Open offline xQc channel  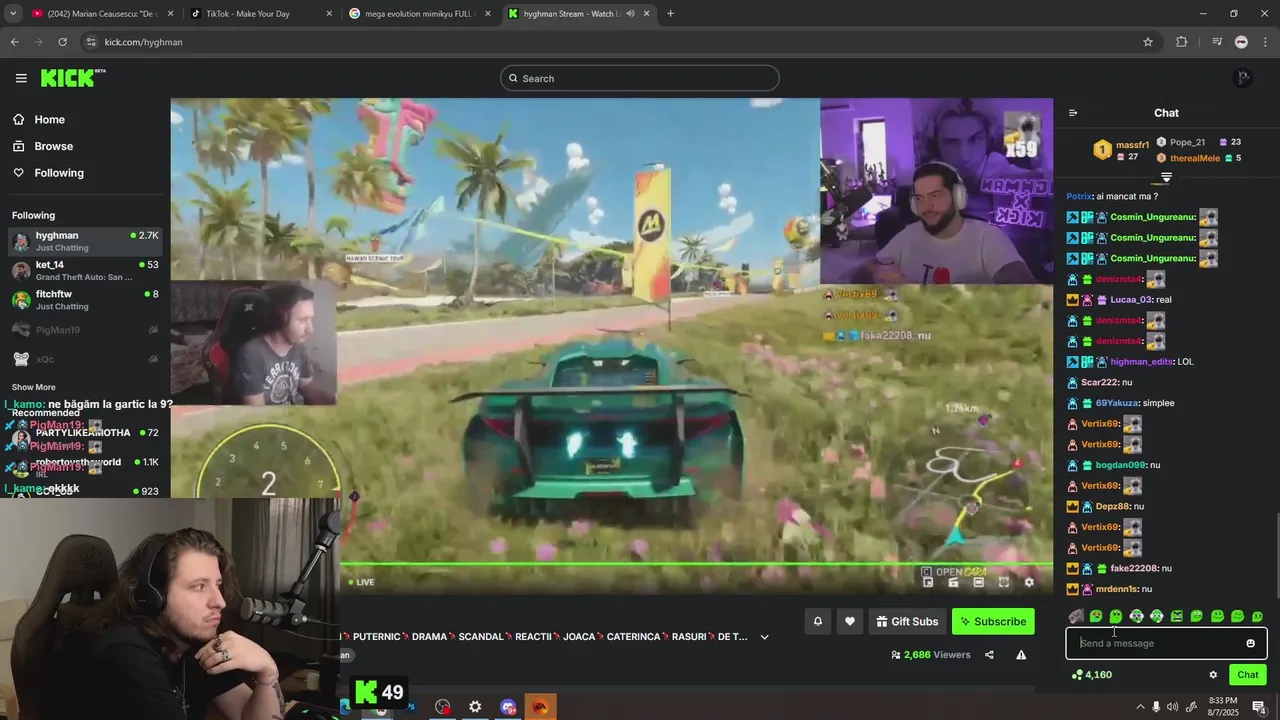(85, 359)
